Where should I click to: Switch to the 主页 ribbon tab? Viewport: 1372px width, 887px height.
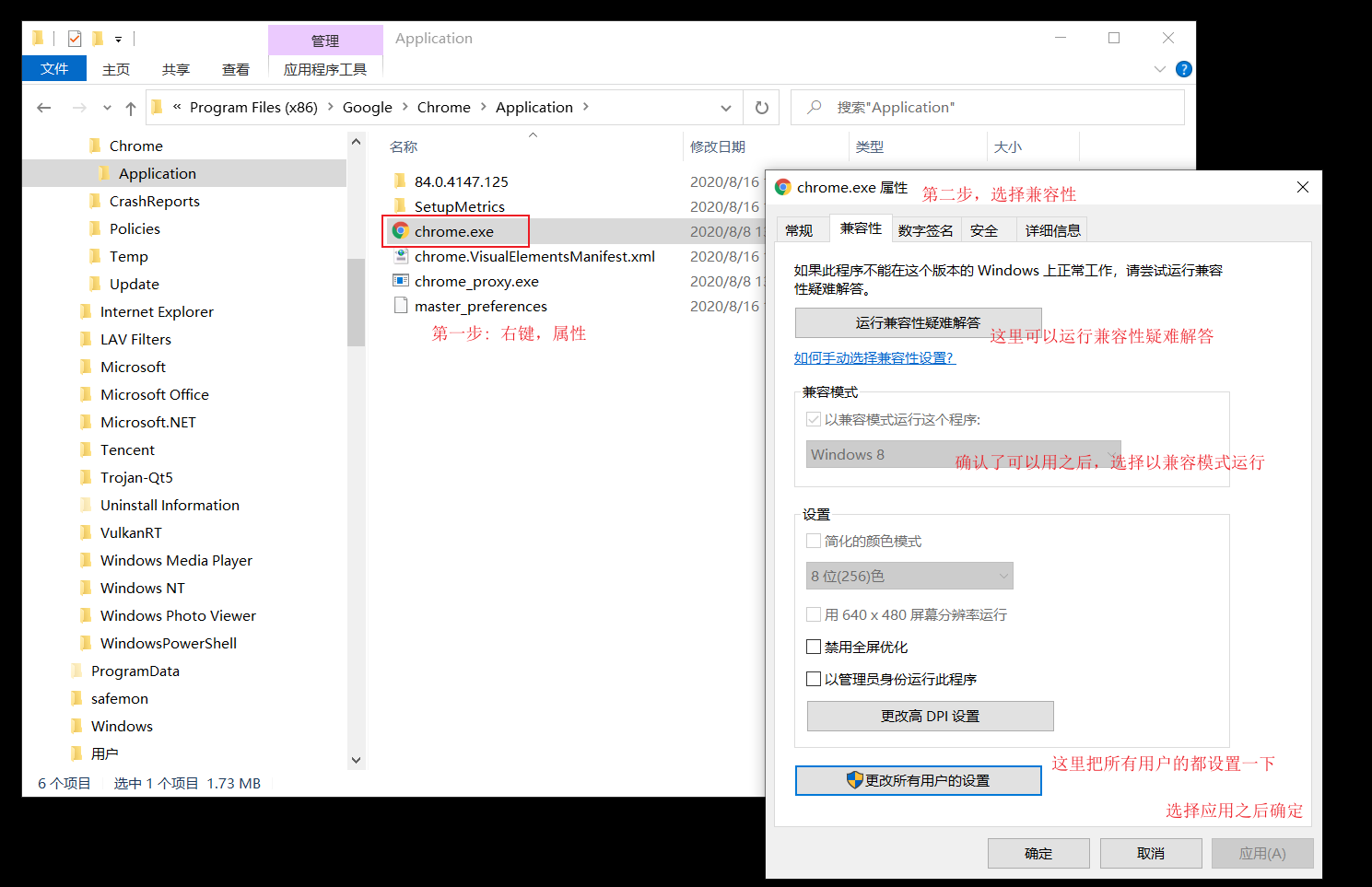pos(116,69)
